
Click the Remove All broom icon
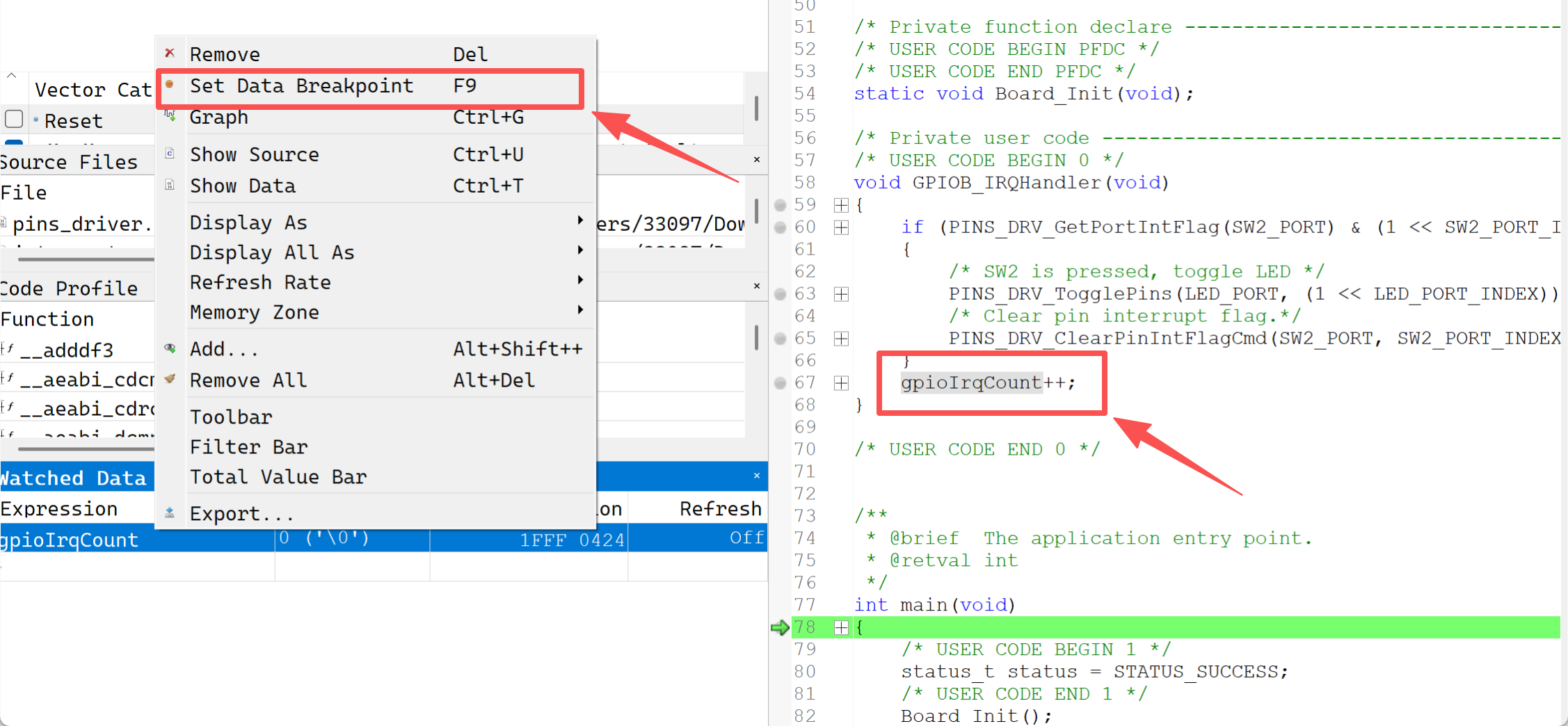tap(170, 380)
